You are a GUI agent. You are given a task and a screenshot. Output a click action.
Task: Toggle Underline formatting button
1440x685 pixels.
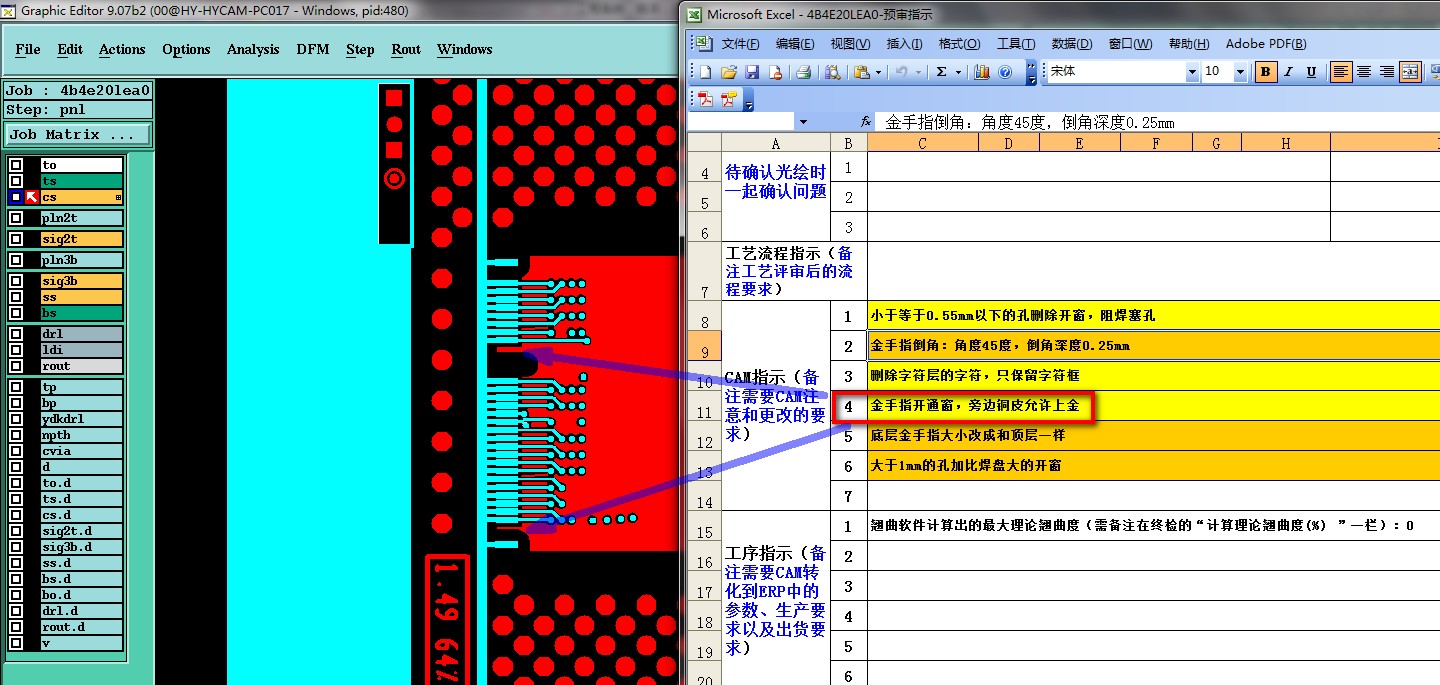click(1312, 72)
